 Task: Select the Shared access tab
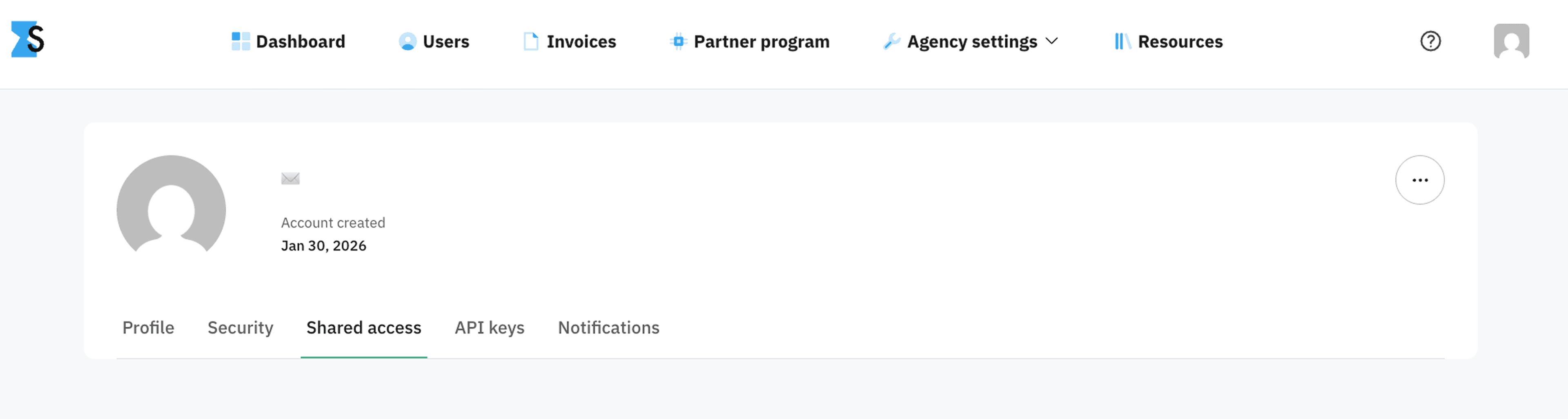364,328
